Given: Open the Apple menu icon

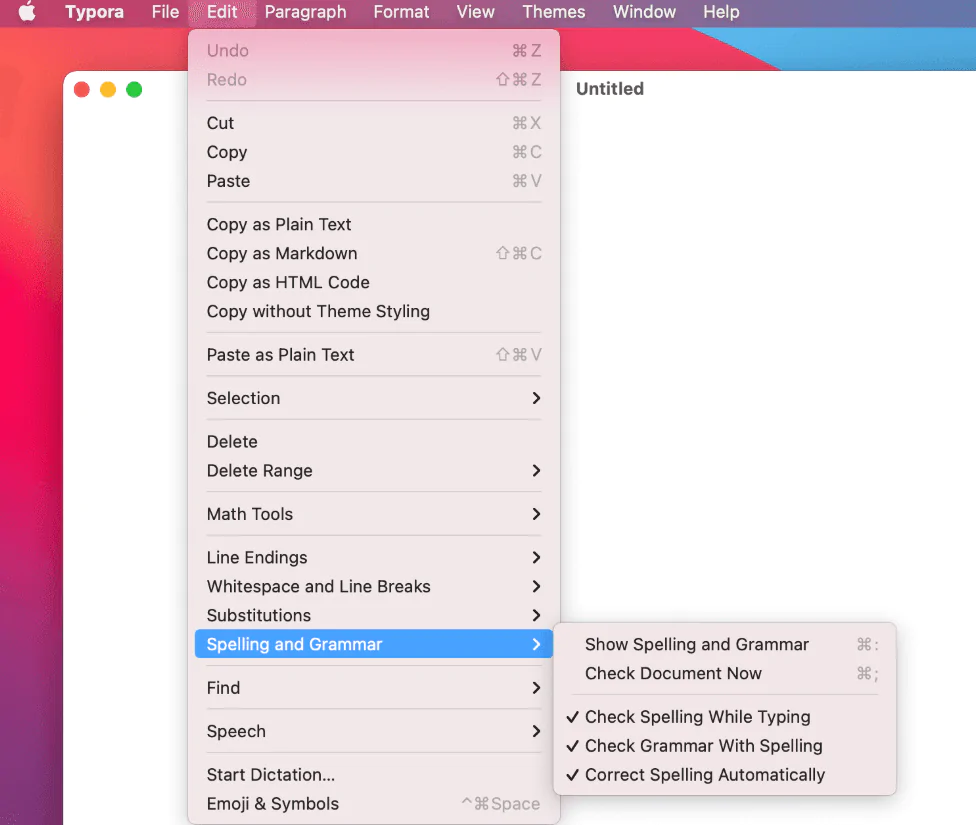Looking at the screenshot, I should tap(27, 12).
